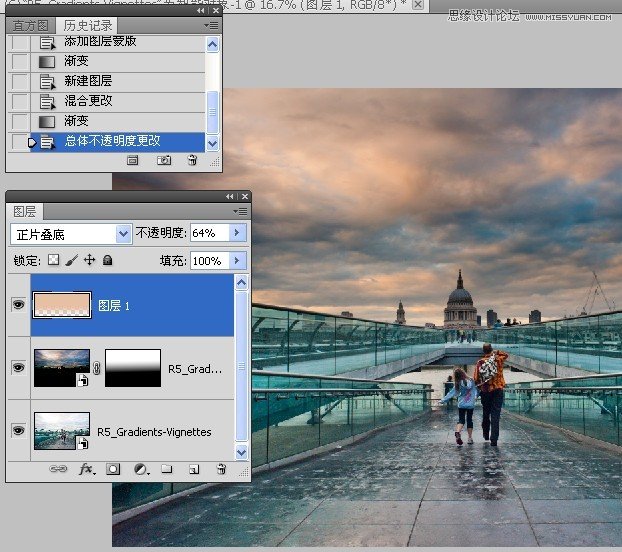Toggle visibility of the R5_Gradients-Vignettes bottom layer
Image resolution: width=622 pixels, height=552 pixels.
pyautogui.click(x=18, y=431)
